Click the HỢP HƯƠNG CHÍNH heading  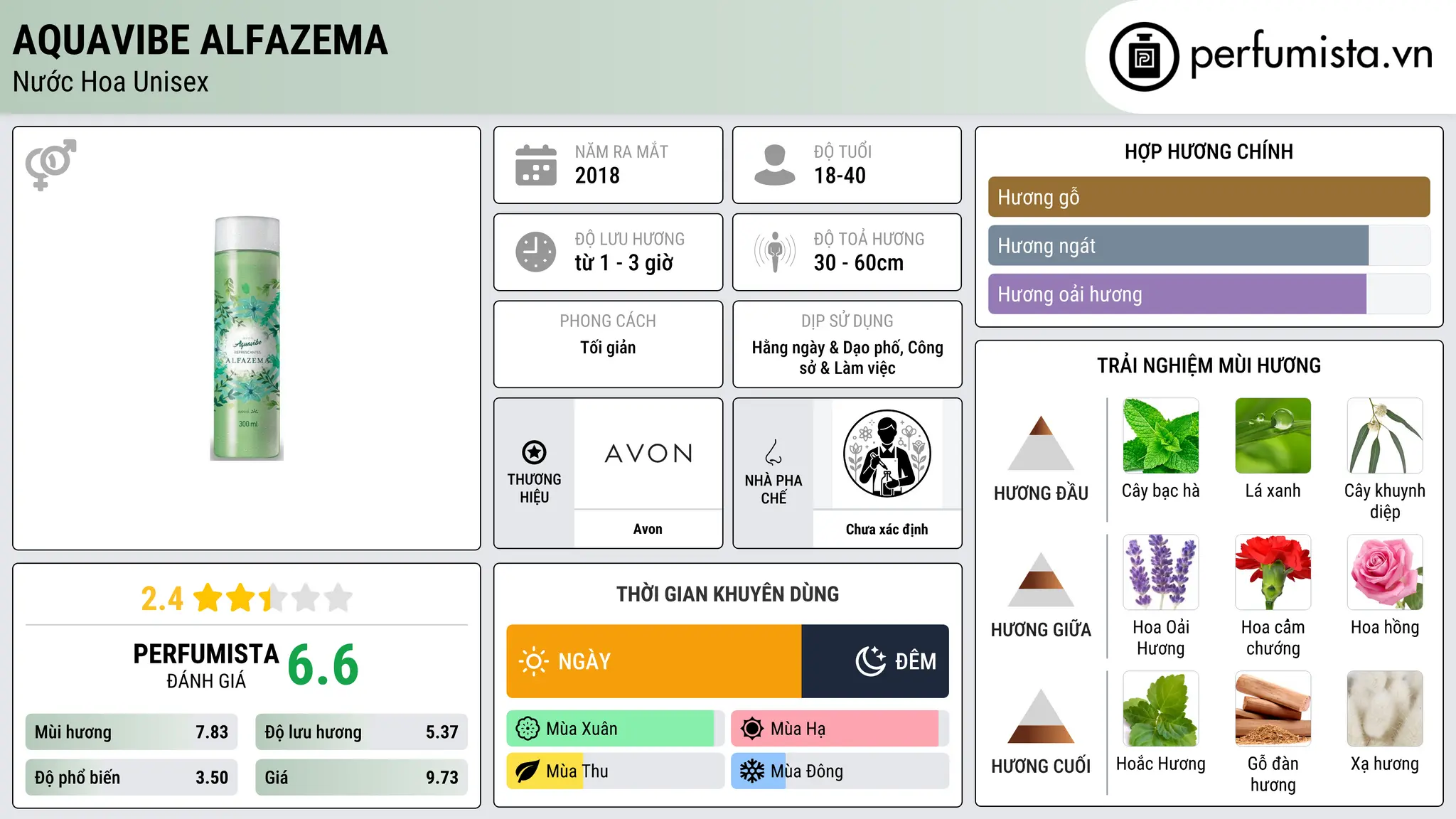(1209, 151)
